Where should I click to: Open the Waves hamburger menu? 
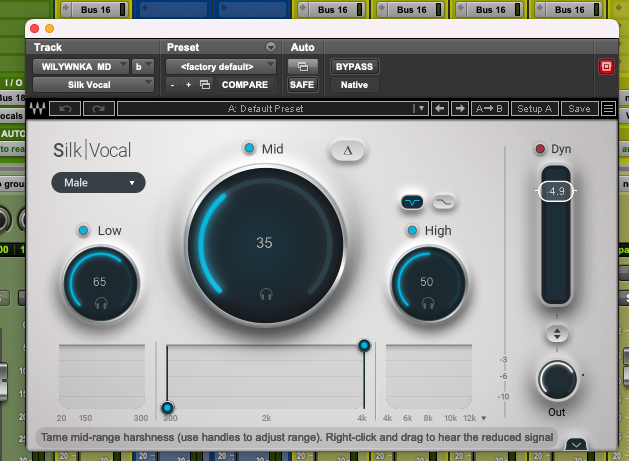[609, 109]
